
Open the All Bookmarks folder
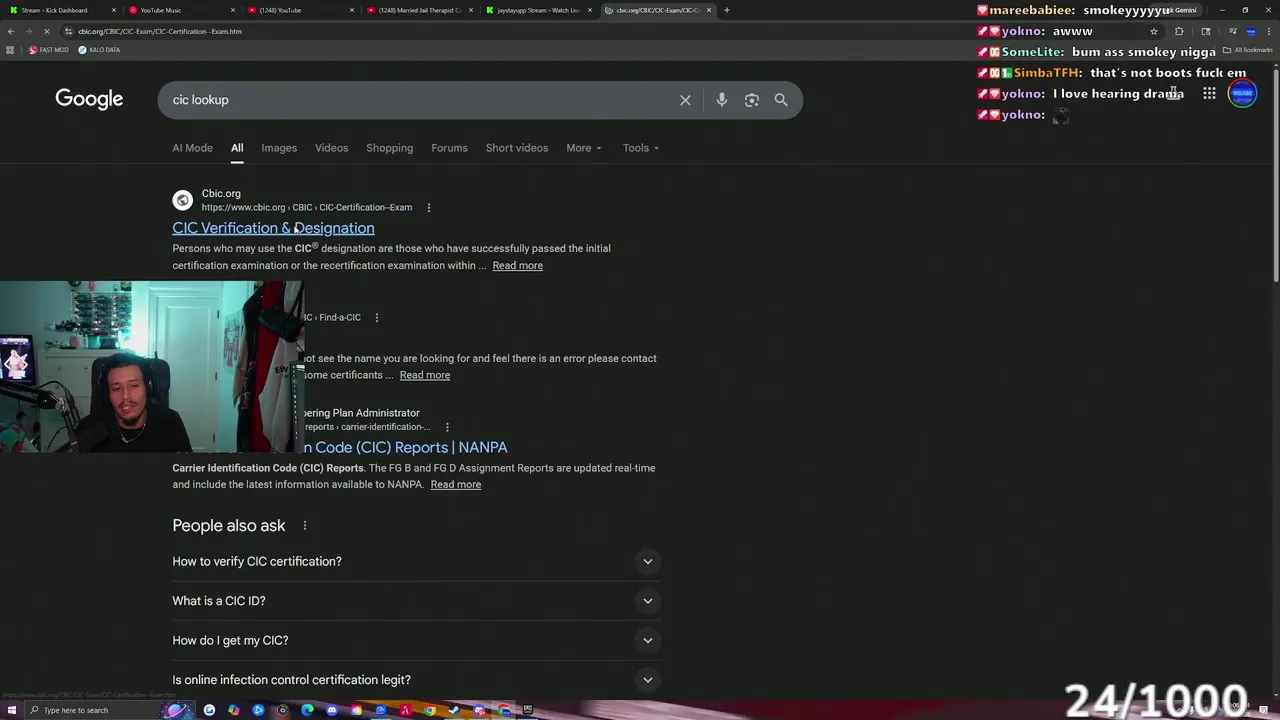point(1248,50)
